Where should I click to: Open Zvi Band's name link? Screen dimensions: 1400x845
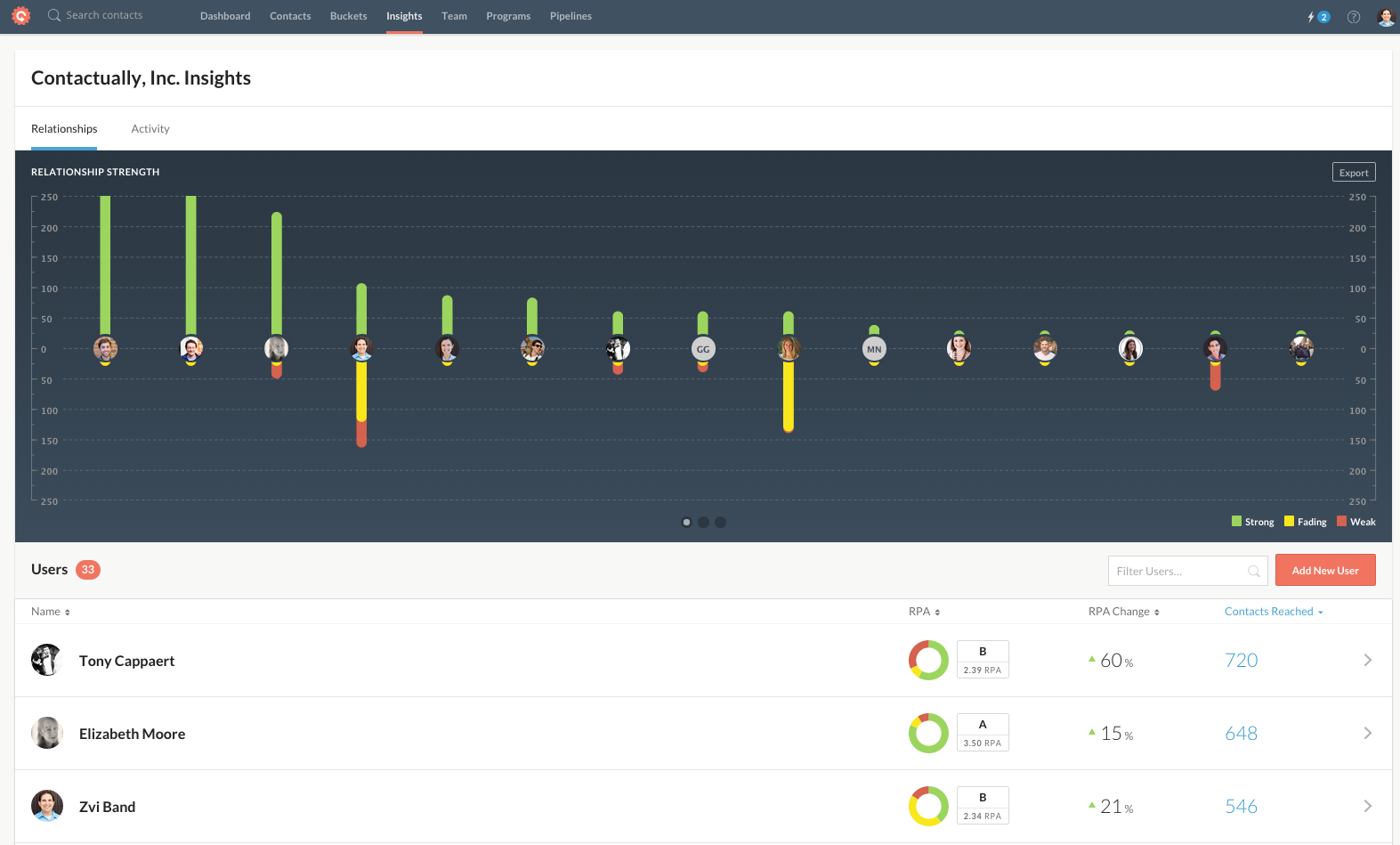pos(107,807)
